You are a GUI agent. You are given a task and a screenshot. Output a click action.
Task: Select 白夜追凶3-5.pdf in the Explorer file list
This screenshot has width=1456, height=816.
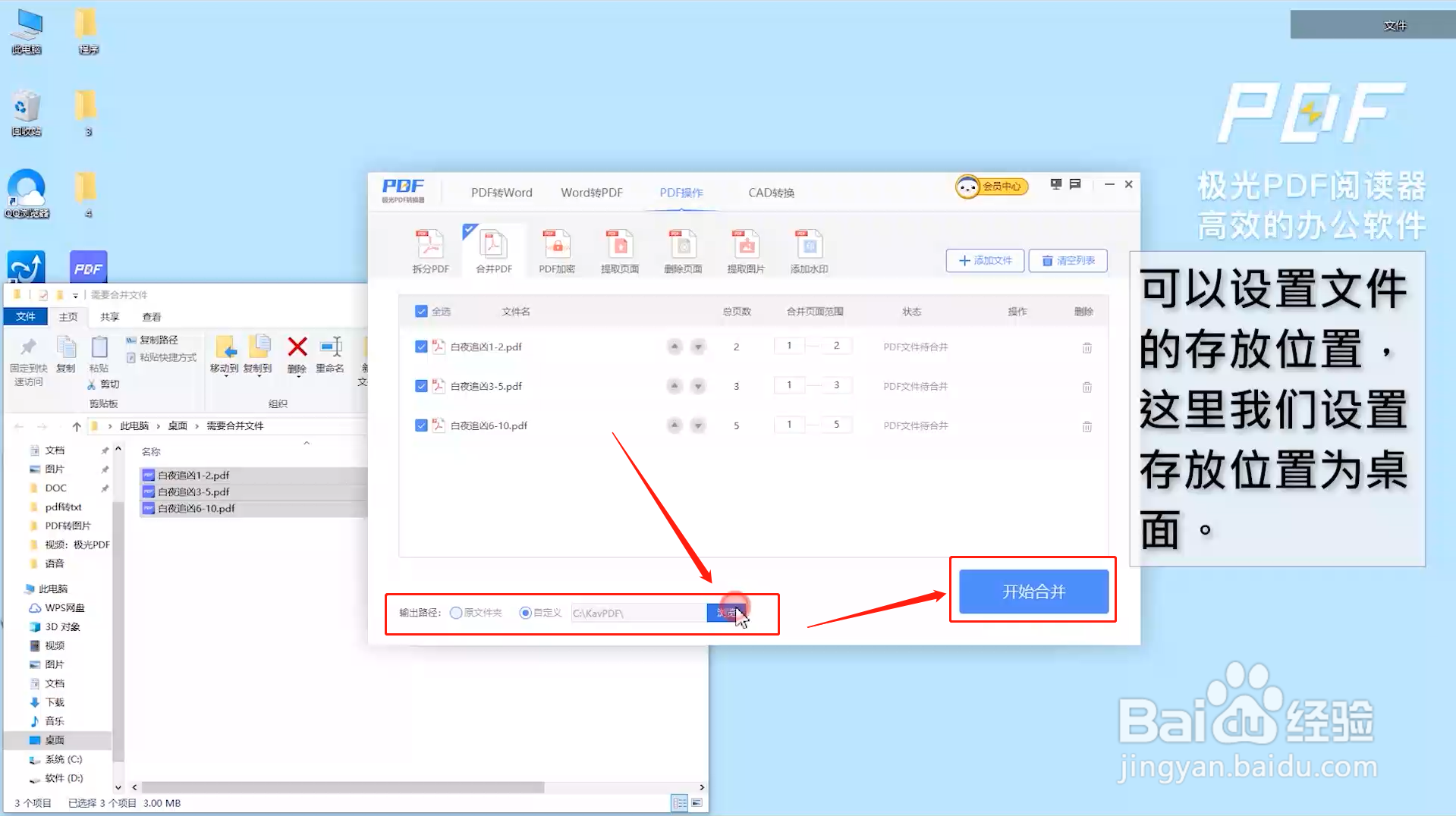click(193, 491)
